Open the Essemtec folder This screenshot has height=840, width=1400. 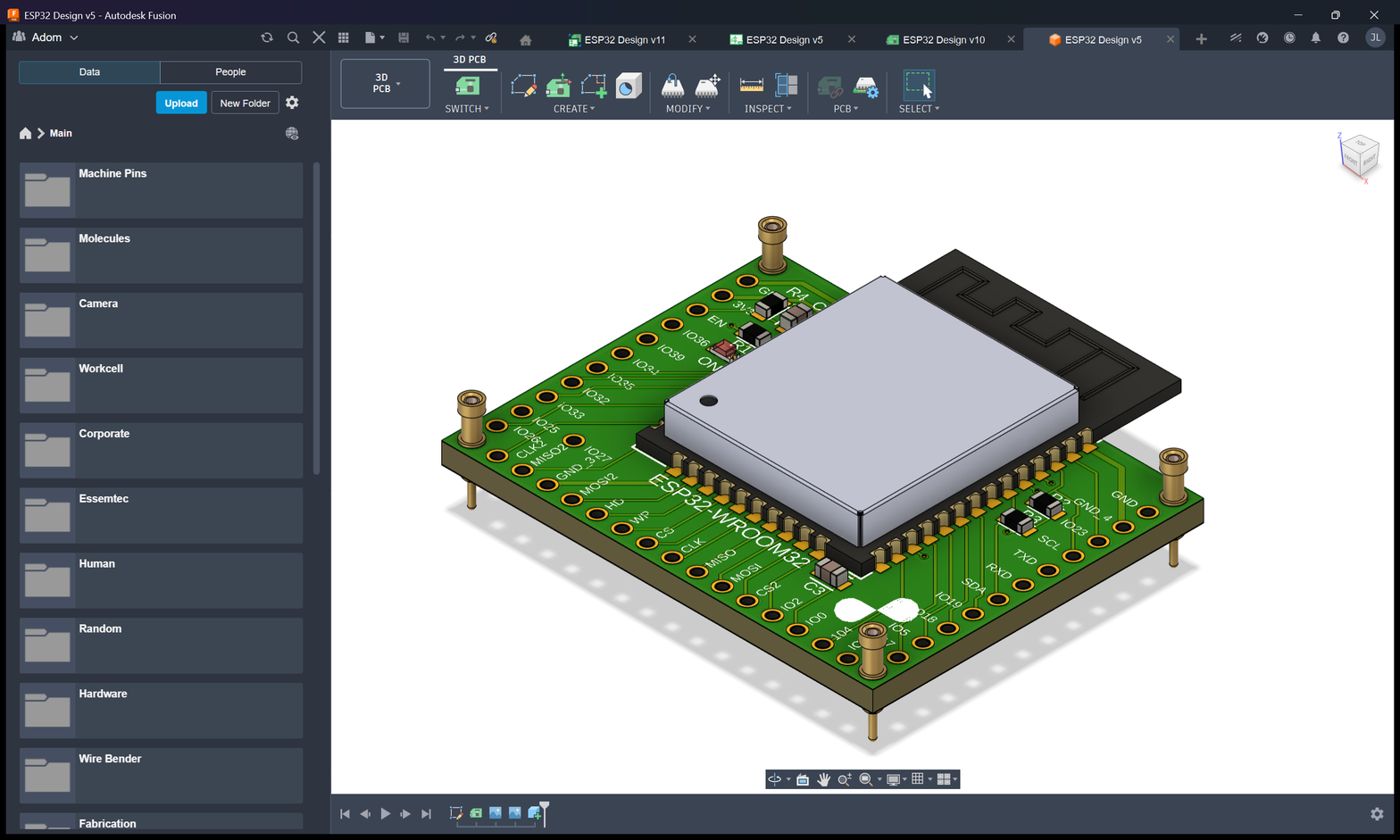coord(161,515)
